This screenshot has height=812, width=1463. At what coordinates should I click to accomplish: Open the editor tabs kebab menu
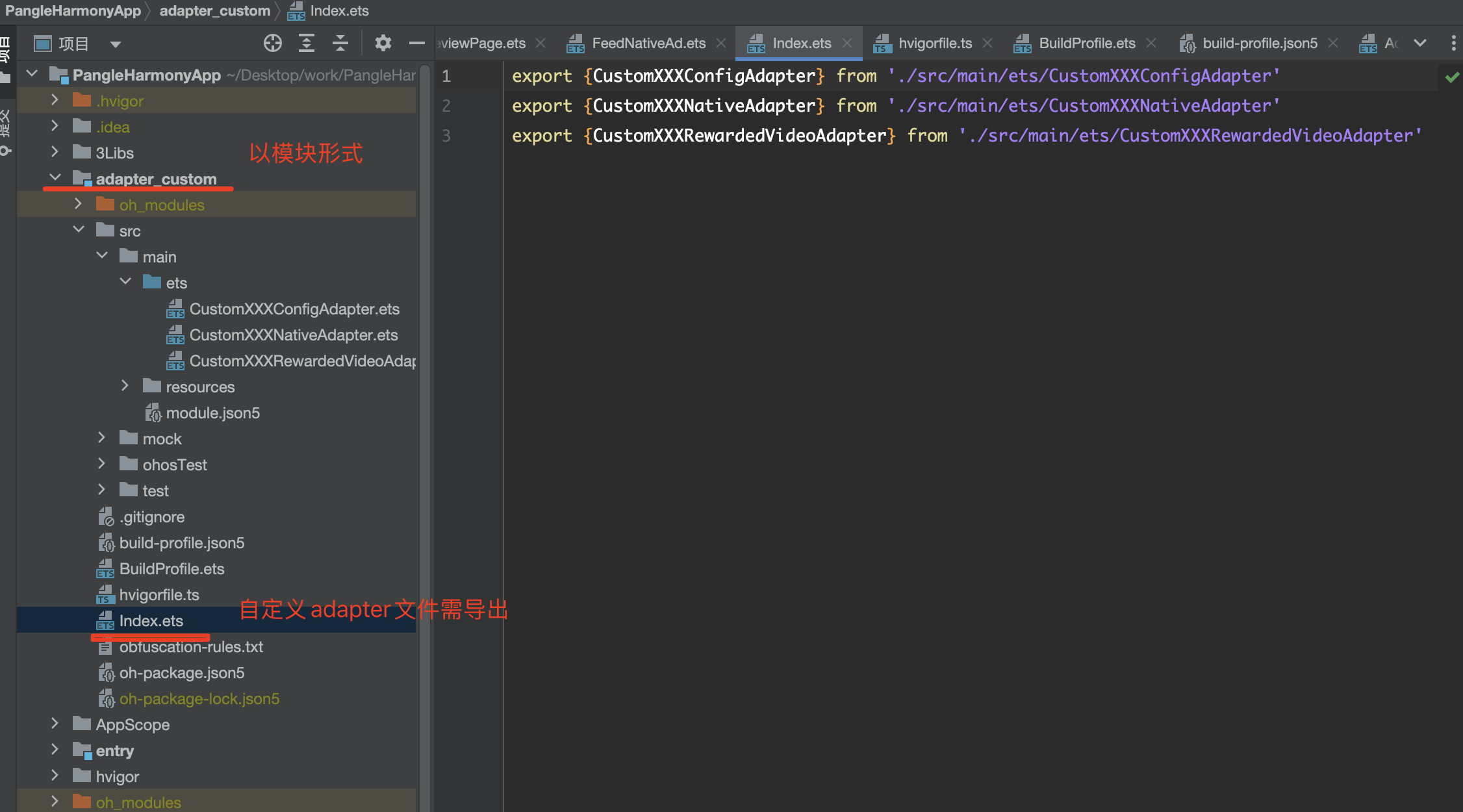pyautogui.click(x=1453, y=44)
